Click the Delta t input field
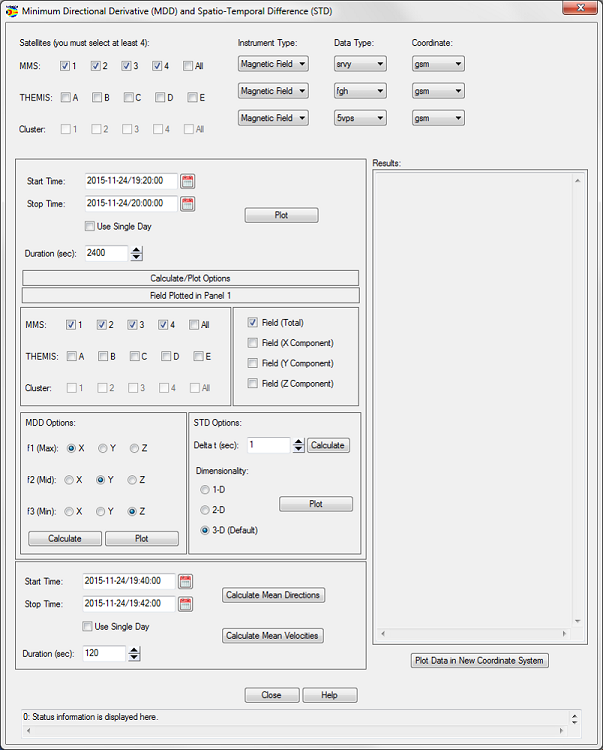The image size is (603, 750). [267, 445]
